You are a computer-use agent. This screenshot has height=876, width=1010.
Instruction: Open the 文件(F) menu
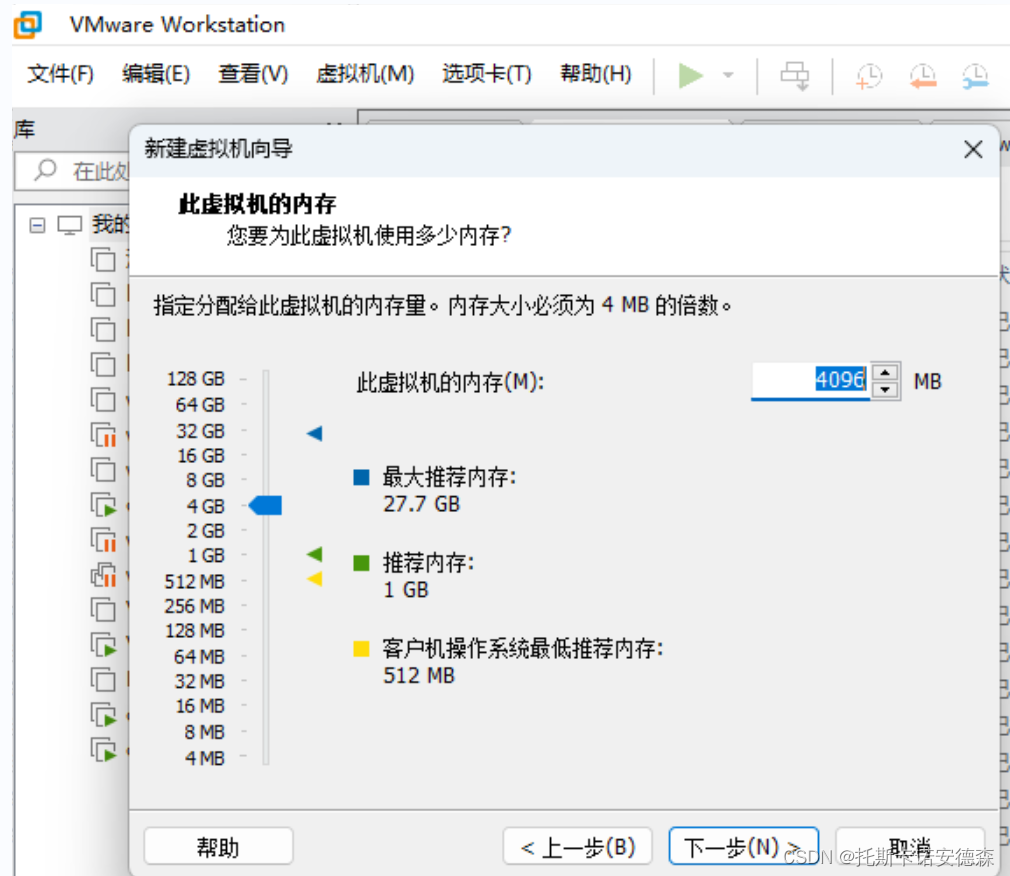[x=61, y=74]
